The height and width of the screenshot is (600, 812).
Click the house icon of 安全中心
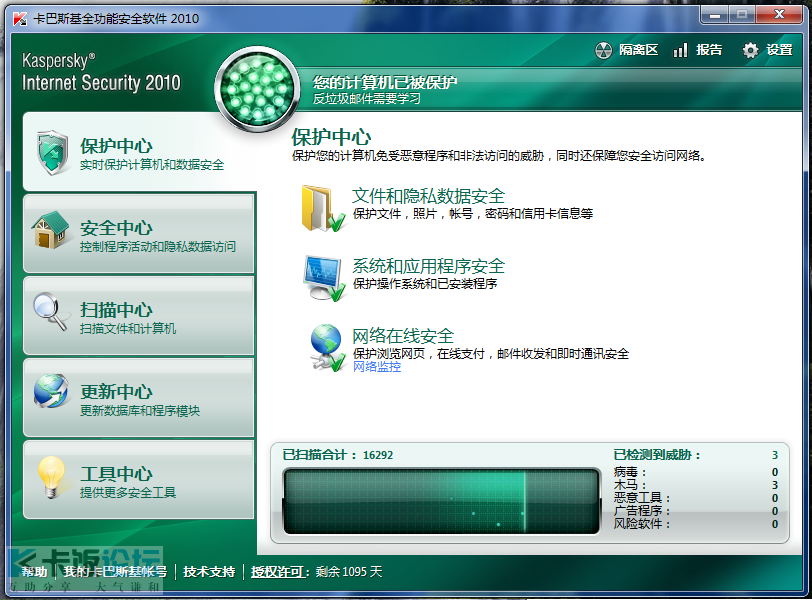tap(50, 230)
